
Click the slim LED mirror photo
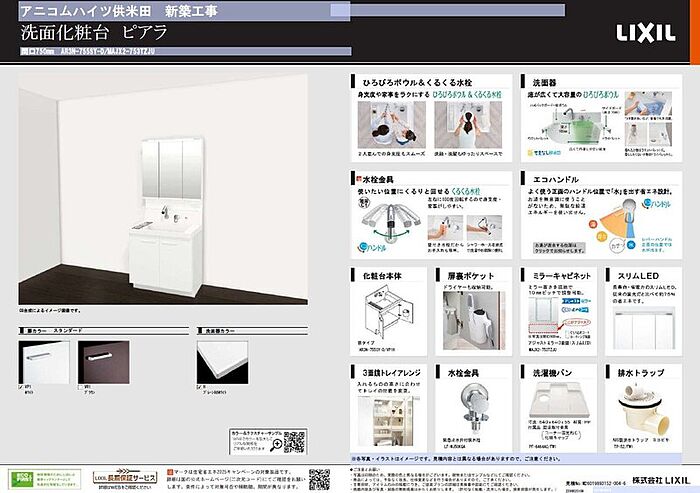(642, 320)
